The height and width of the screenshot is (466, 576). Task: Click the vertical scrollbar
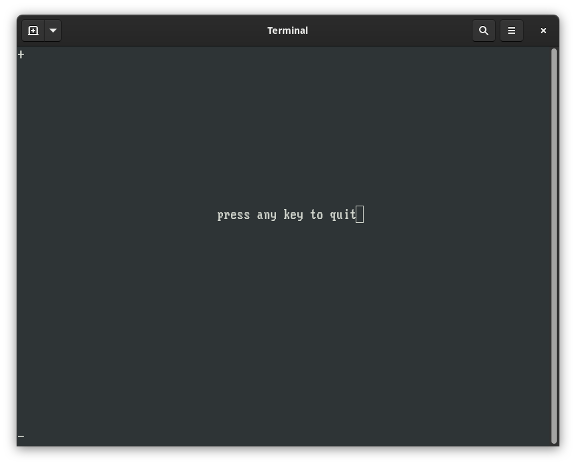(x=554, y=246)
